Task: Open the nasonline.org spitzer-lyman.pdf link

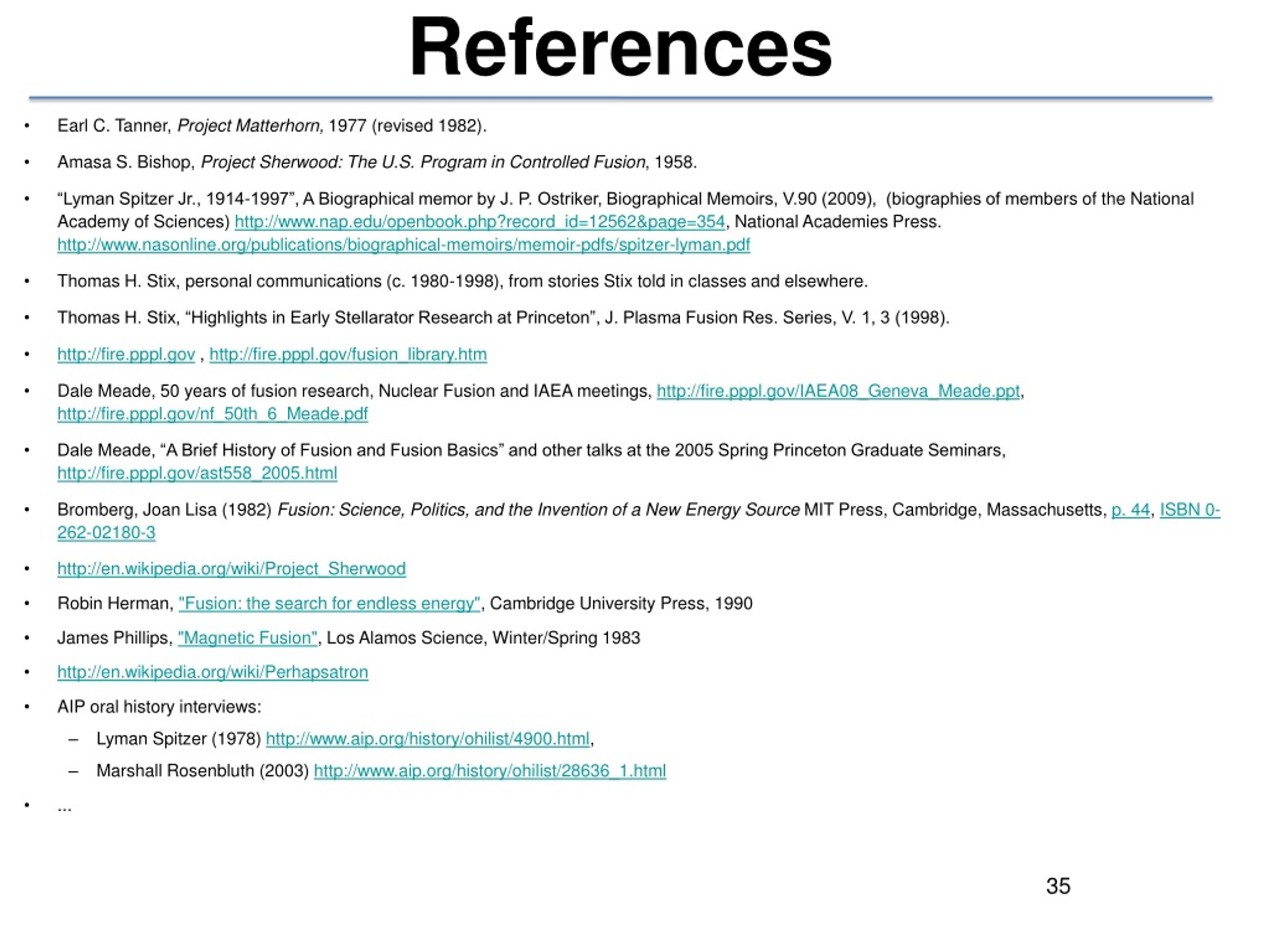Action: pyautogui.click(x=404, y=244)
